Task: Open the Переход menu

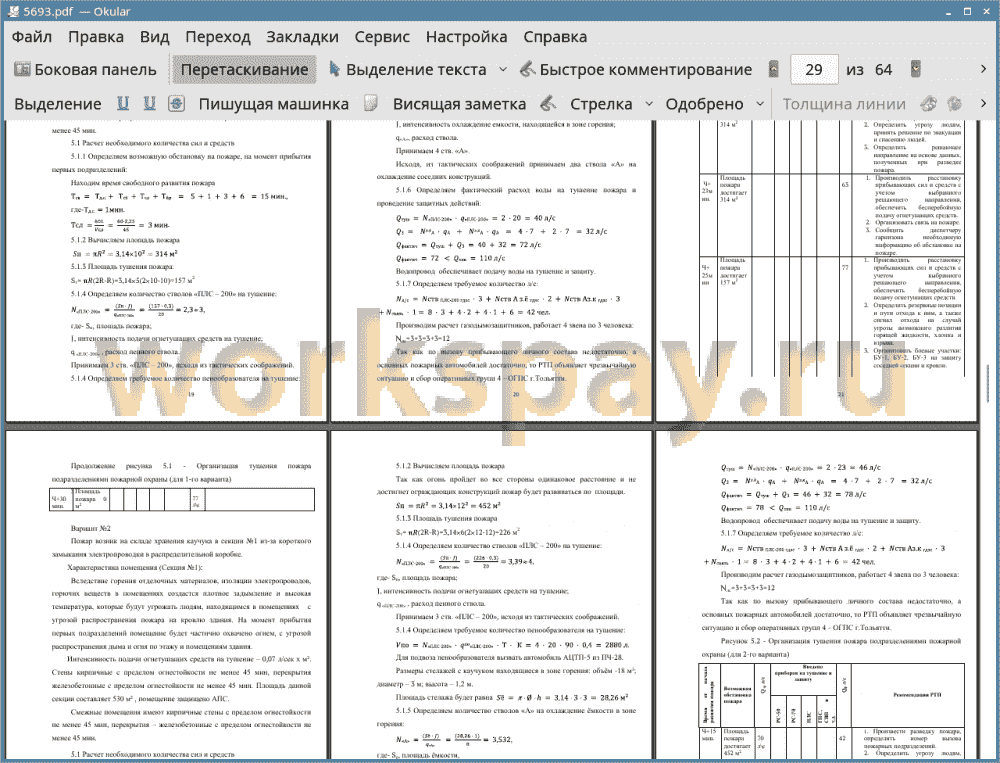Action: 217,37
